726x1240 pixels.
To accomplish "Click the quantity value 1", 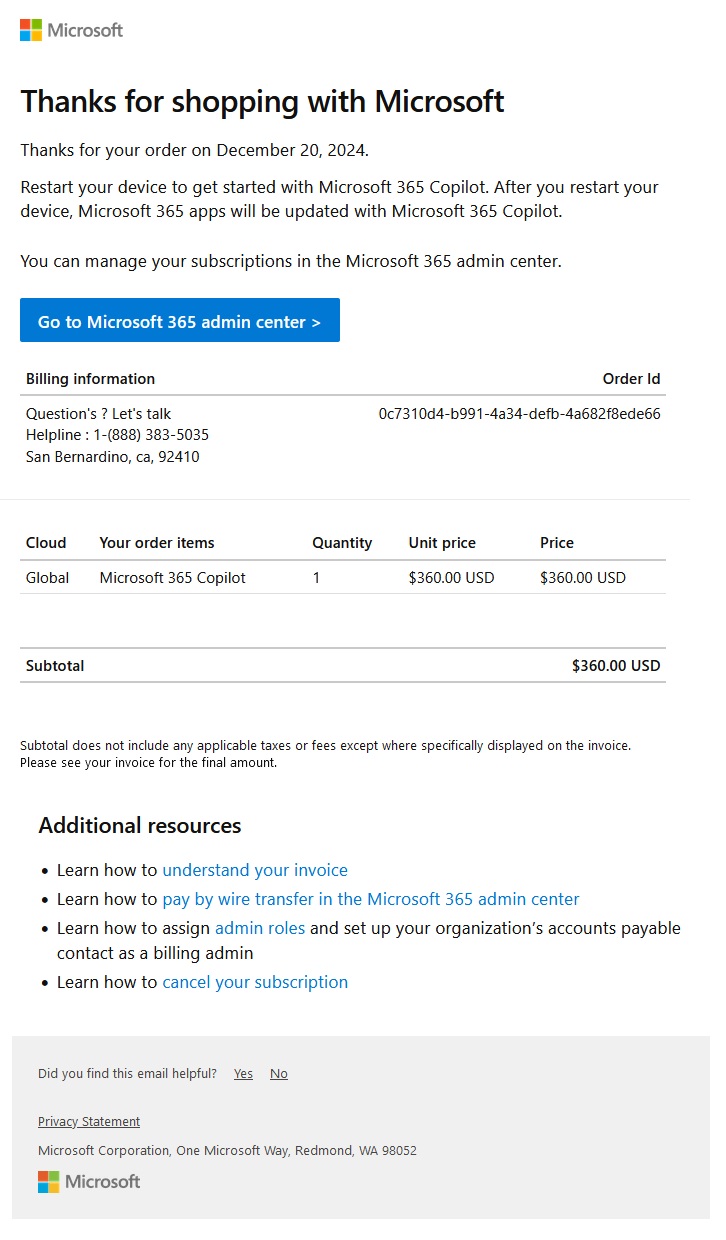I will tap(316, 577).
